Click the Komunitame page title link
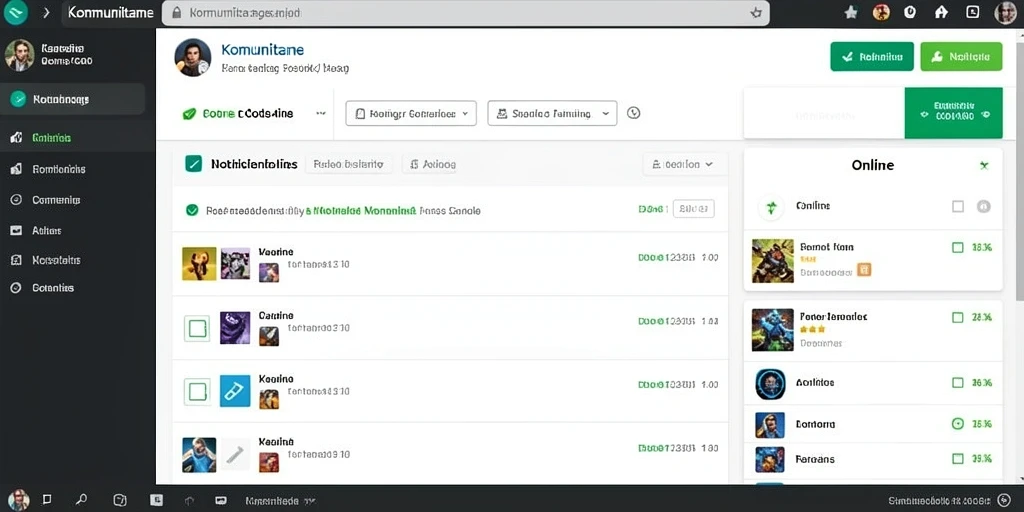 coord(263,50)
